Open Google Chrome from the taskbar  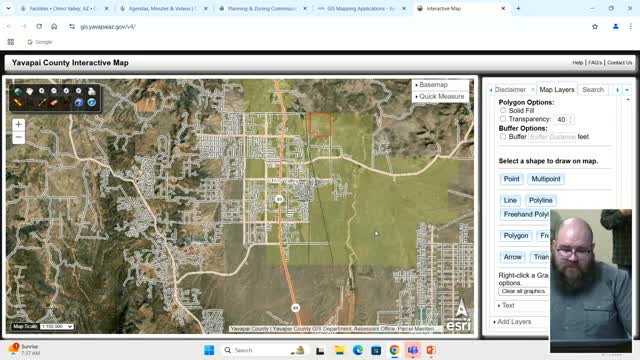coord(394,350)
